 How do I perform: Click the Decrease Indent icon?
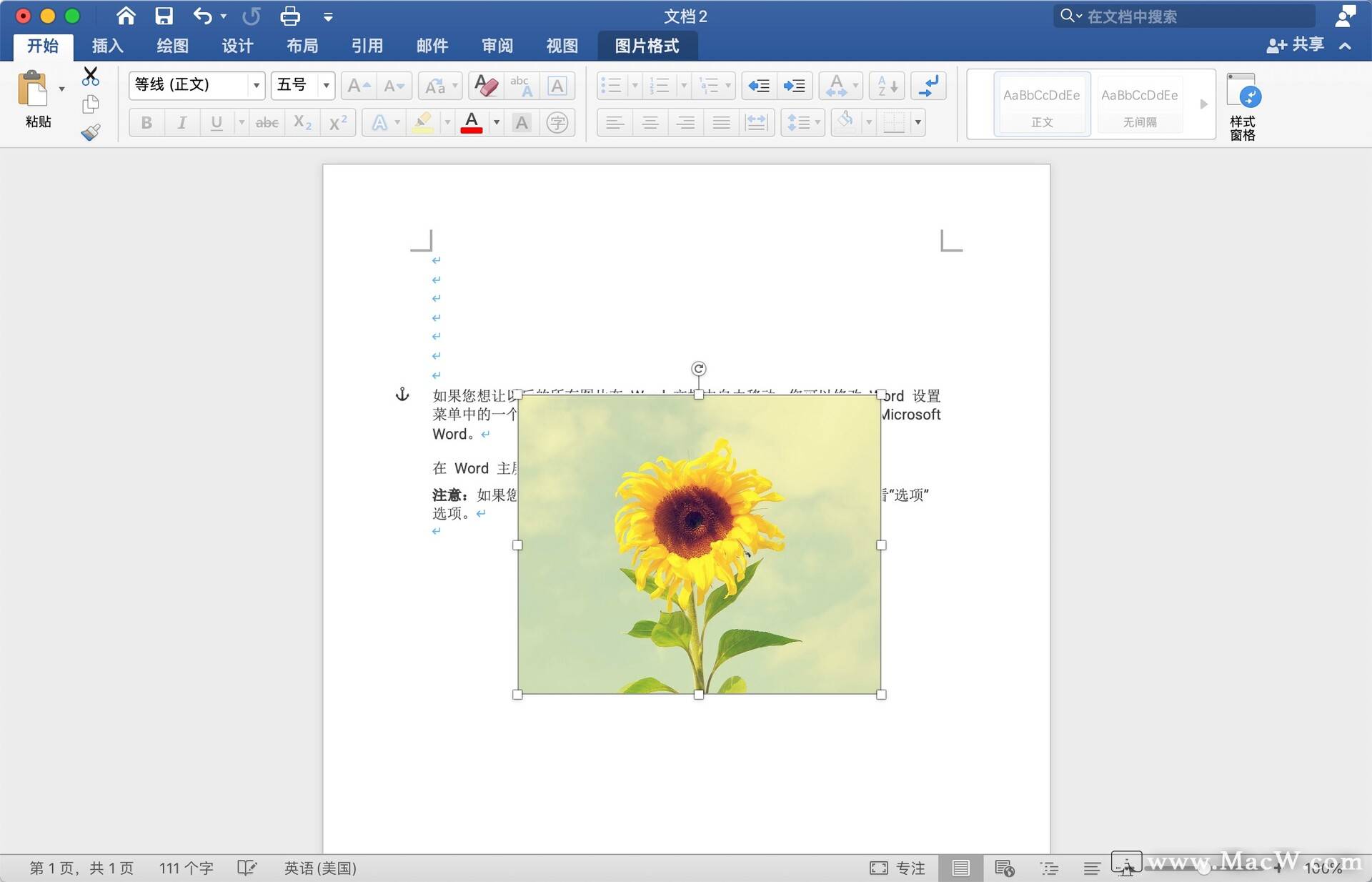759,86
